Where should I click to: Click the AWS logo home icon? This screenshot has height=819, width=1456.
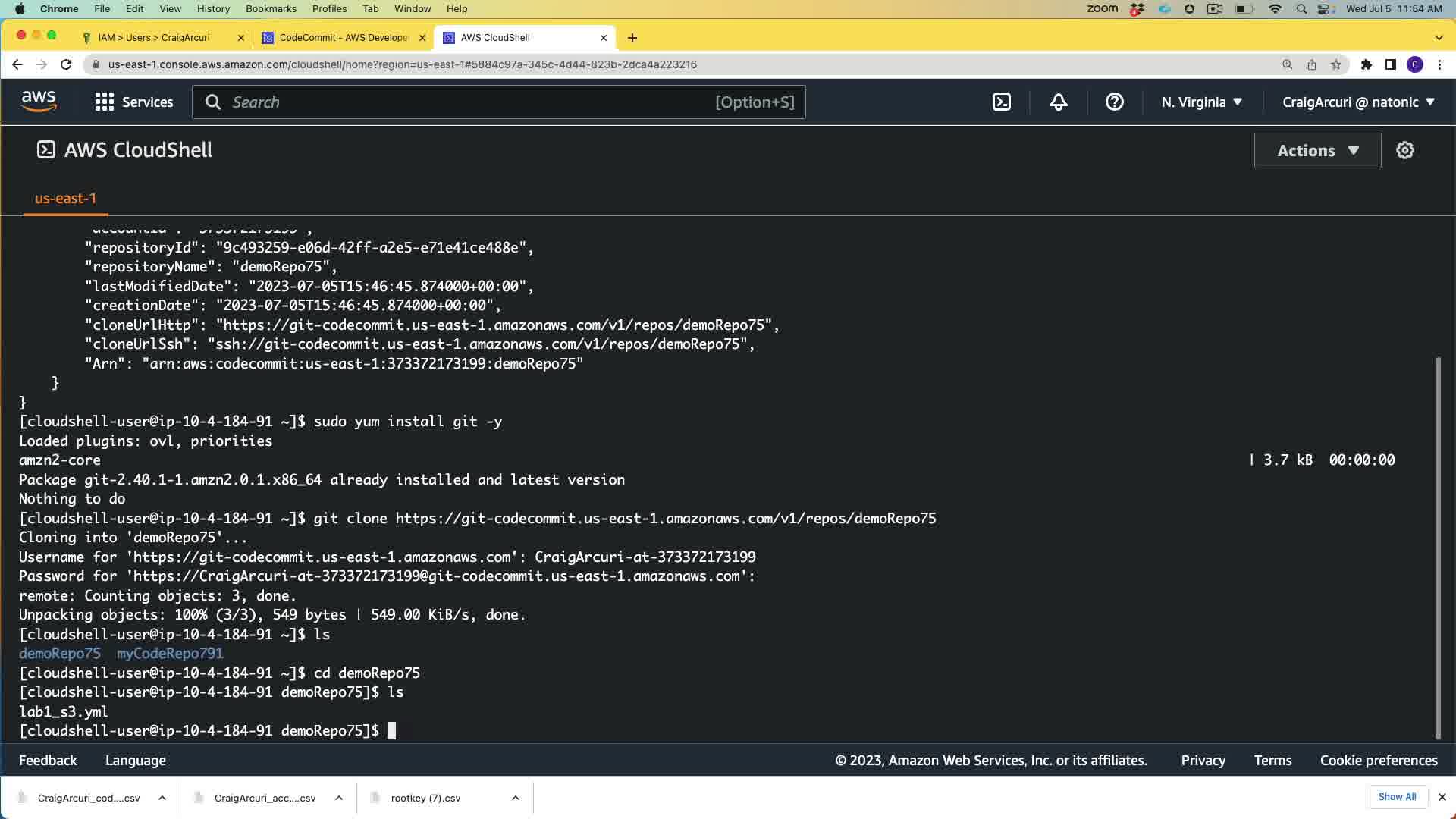39,102
